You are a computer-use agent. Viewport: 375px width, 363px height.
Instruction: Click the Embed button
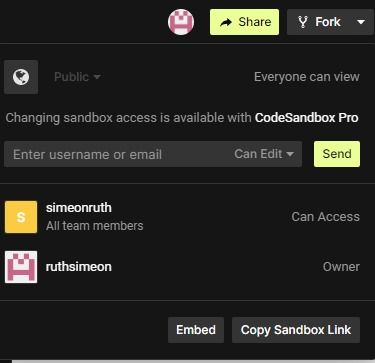[x=196, y=330]
